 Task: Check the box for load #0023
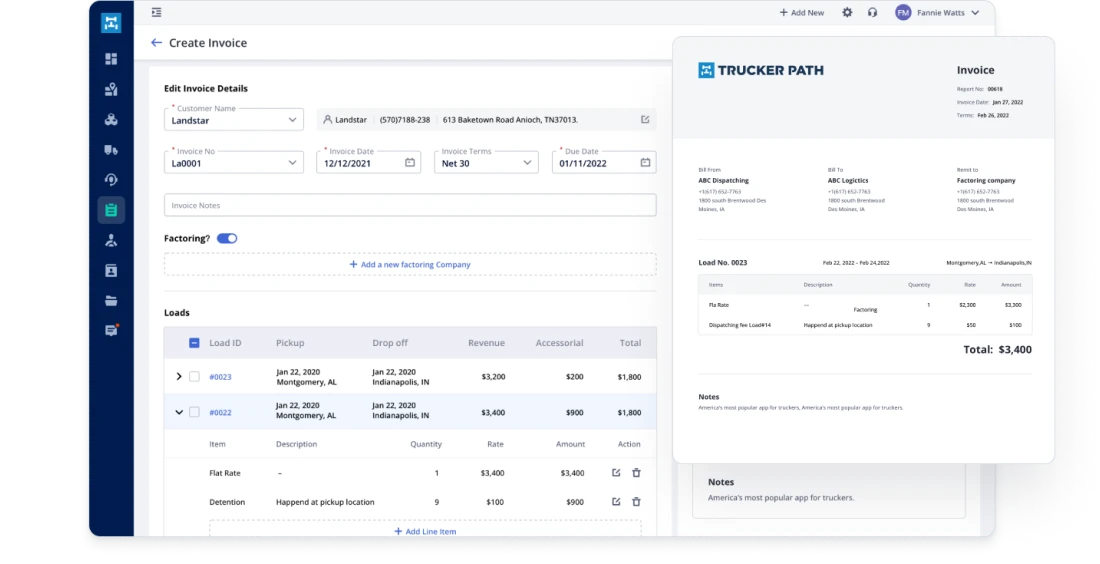coord(194,377)
